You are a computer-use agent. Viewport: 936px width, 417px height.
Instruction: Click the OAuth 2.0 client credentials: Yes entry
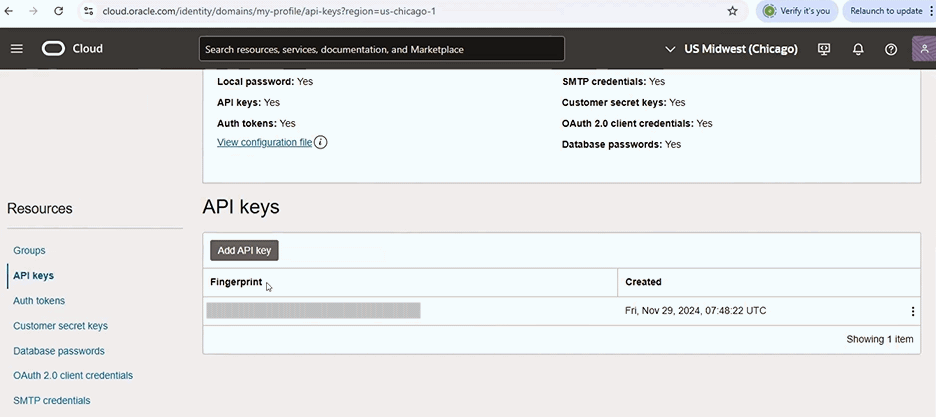coord(637,123)
